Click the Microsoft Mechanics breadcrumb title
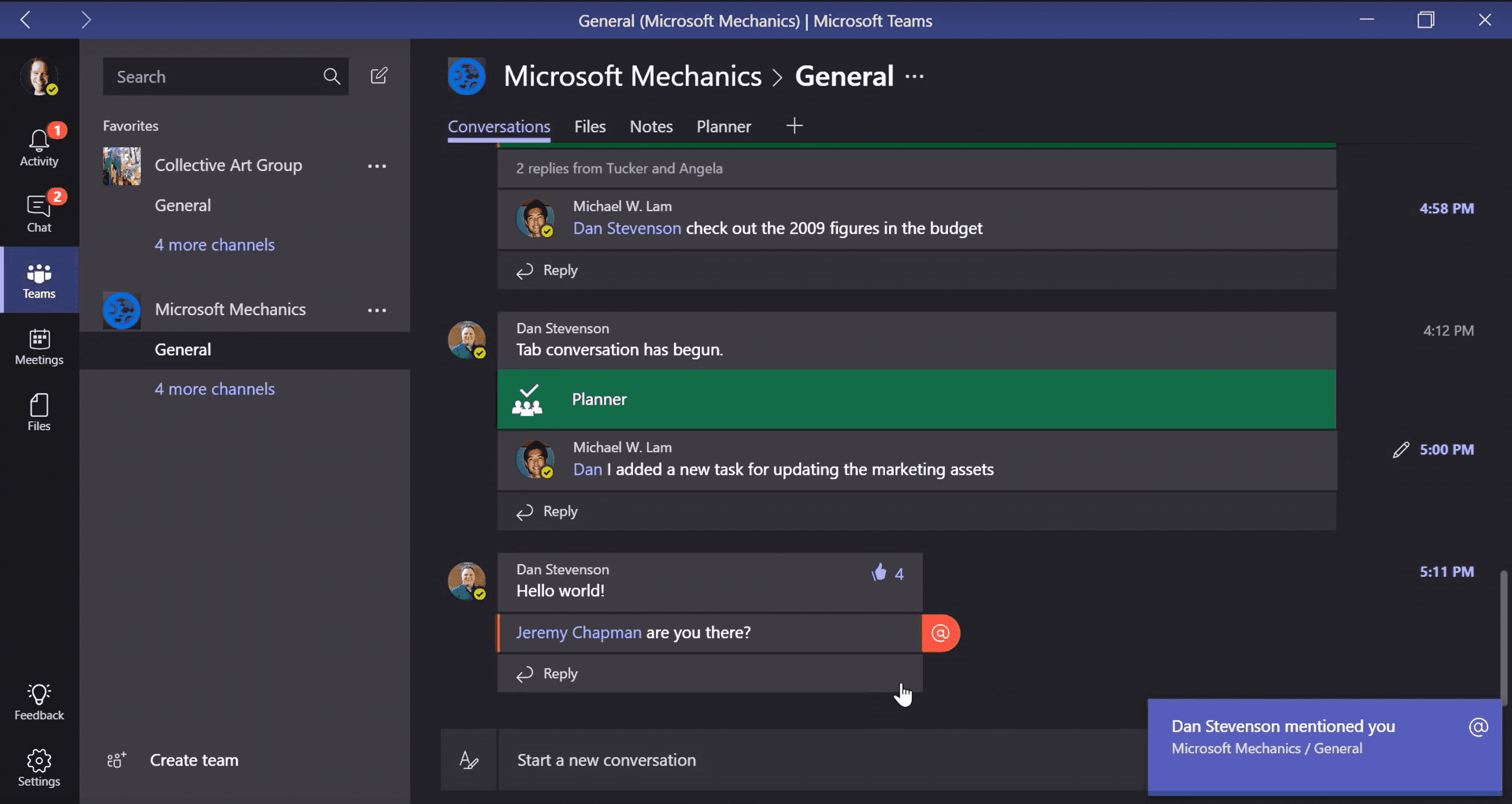This screenshot has width=1512, height=804. [632, 76]
